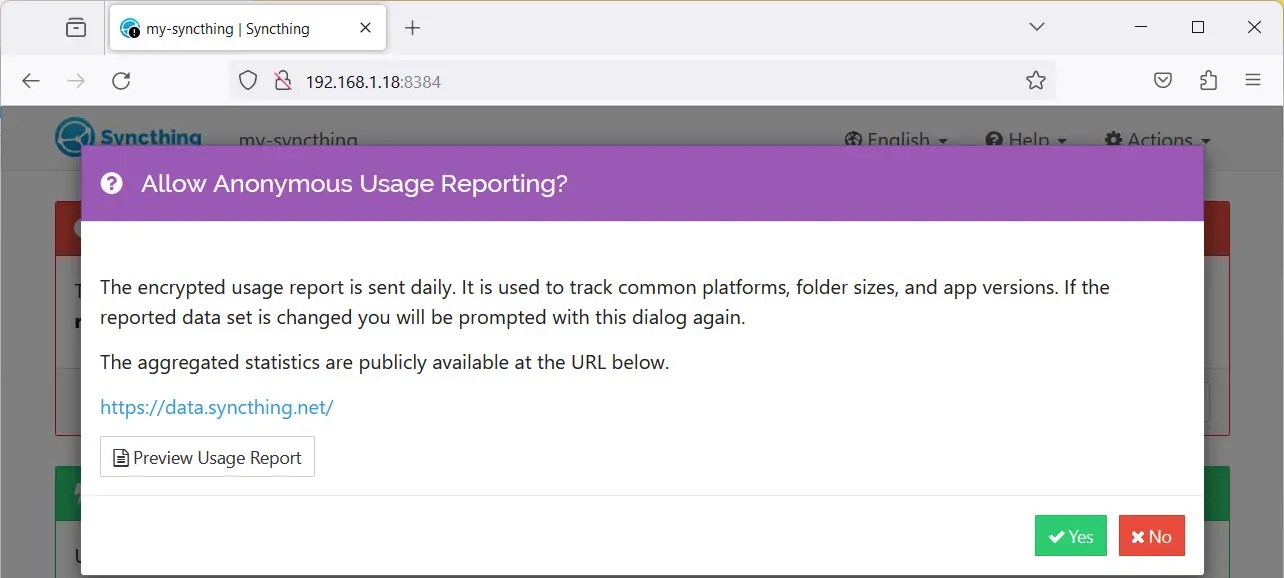Open a new browser tab with the plus
The image size is (1284, 578).
pyautogui.click(x=412, y=27)
